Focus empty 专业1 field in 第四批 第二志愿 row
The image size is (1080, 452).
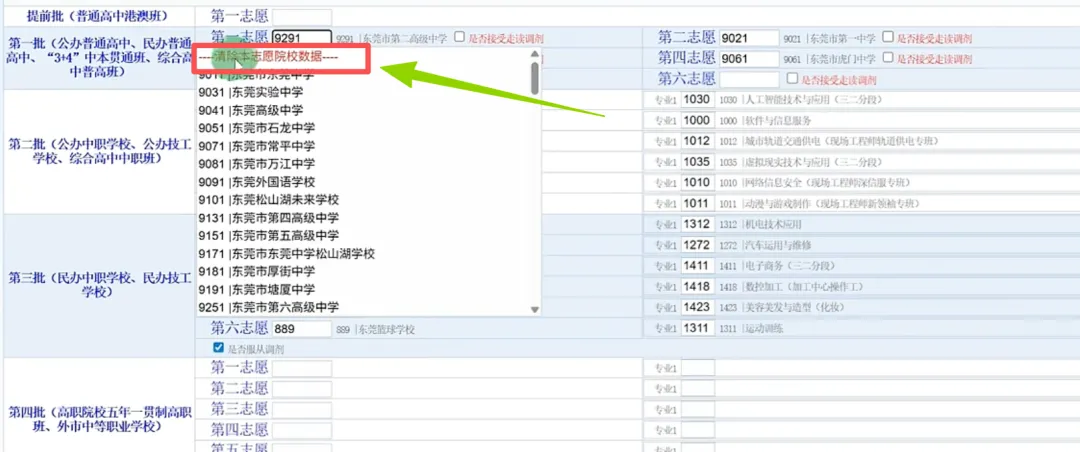[698, 389]
